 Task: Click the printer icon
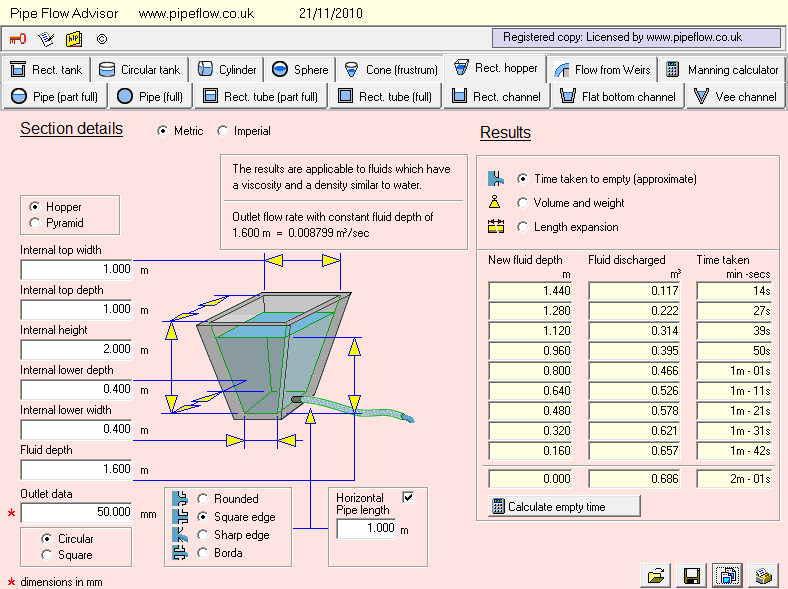point(762,575)
